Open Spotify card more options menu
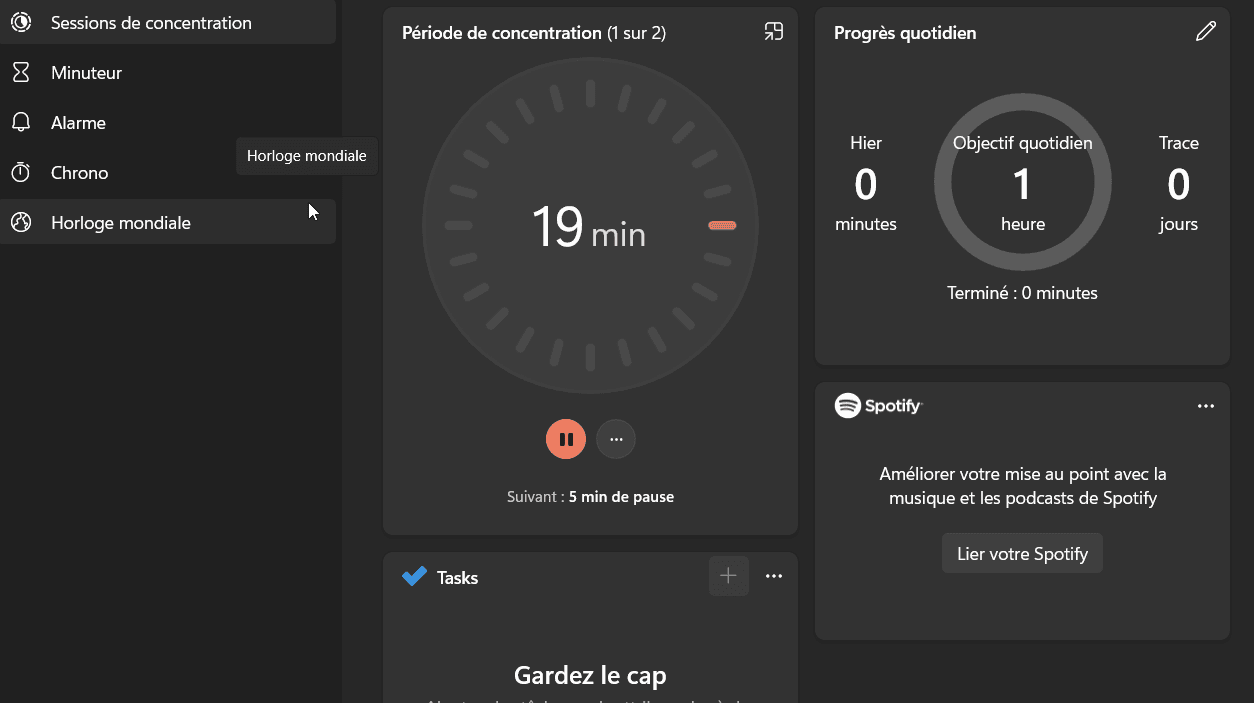Image resolution: width=1254 pixels, height=703 pixels. [1206, 406]
